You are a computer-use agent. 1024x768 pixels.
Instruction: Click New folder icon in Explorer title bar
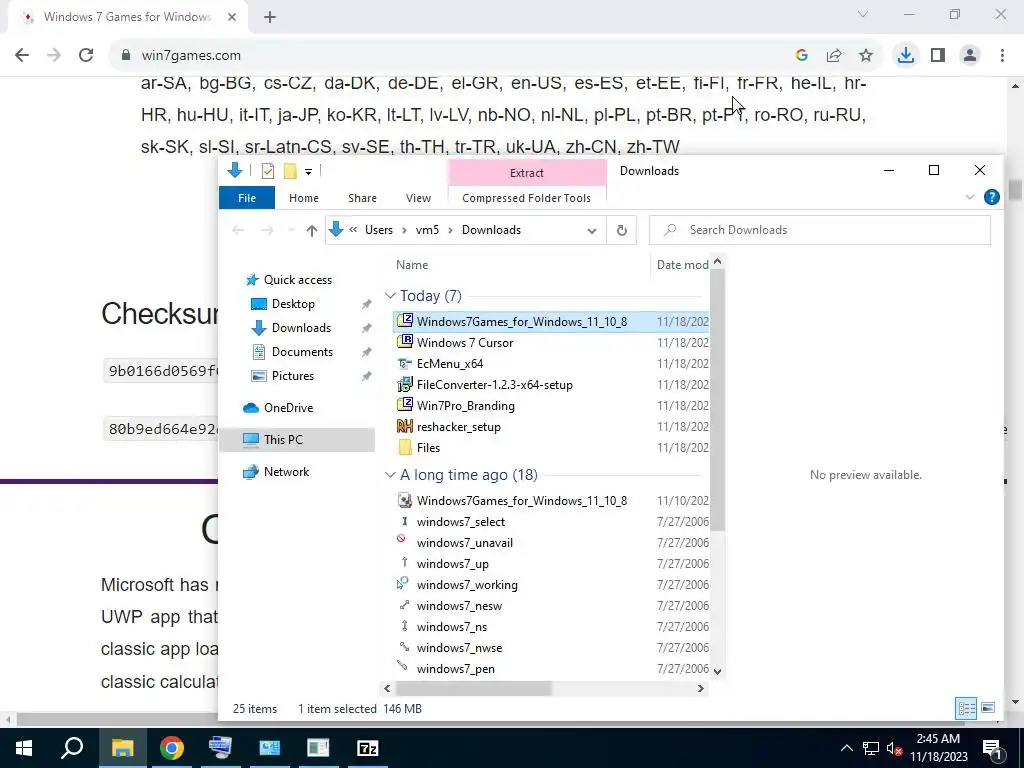pos(290,171)
